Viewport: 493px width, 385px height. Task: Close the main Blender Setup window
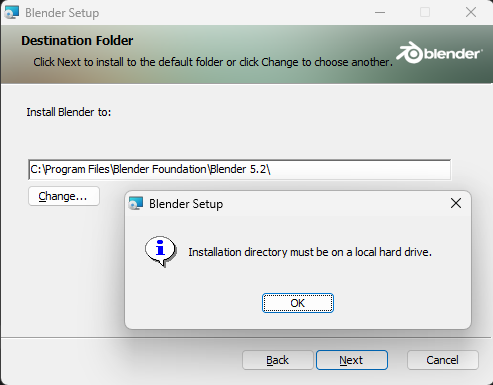click(x=471, y=13)
